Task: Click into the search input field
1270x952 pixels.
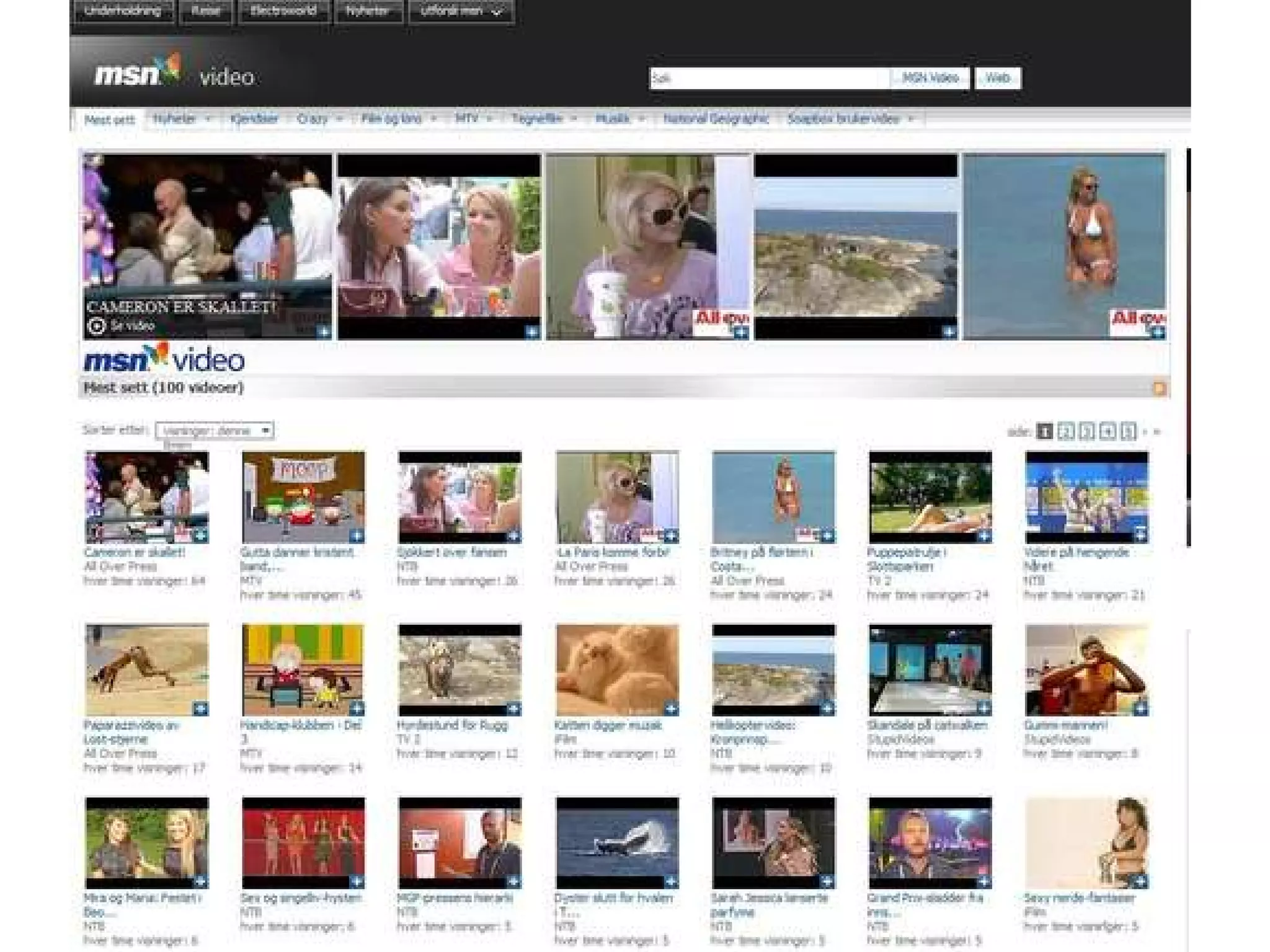Action: coord(769,78)
